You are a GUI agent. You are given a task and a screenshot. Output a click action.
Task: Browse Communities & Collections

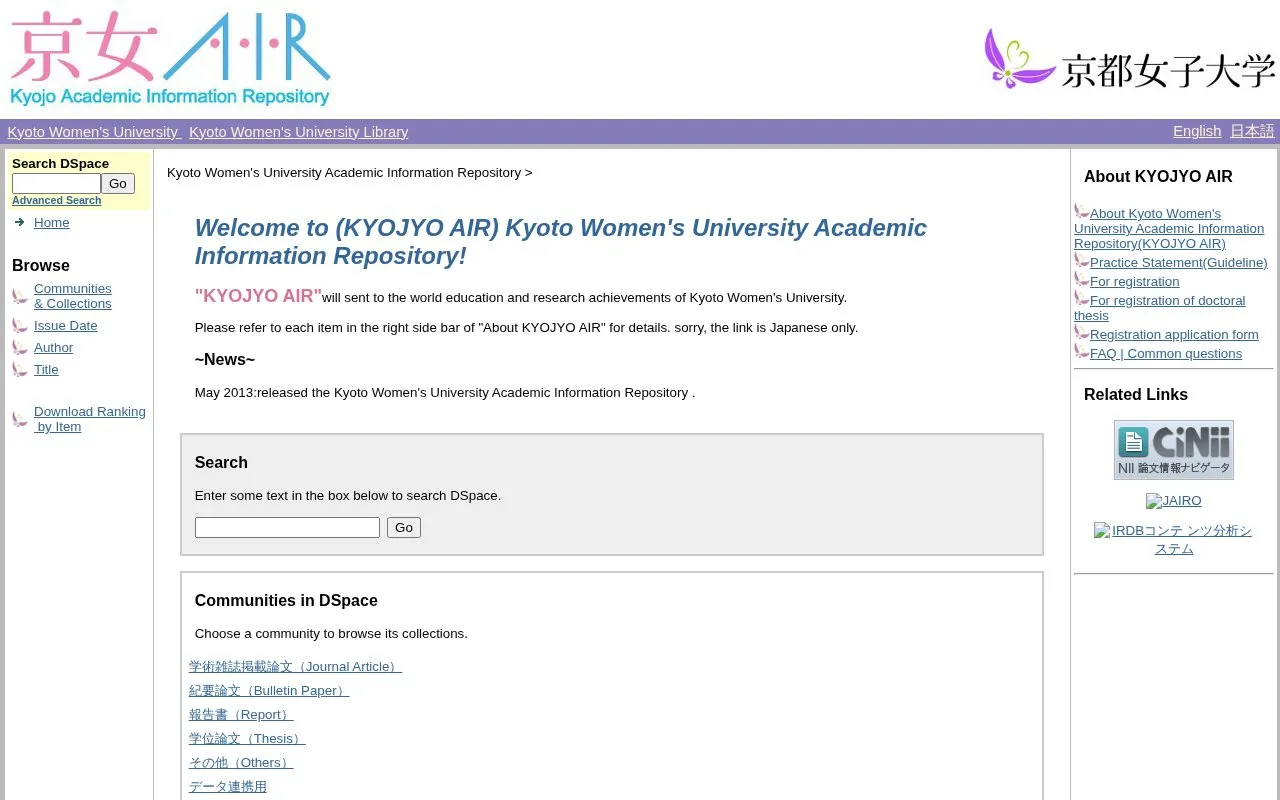(73, 296)
